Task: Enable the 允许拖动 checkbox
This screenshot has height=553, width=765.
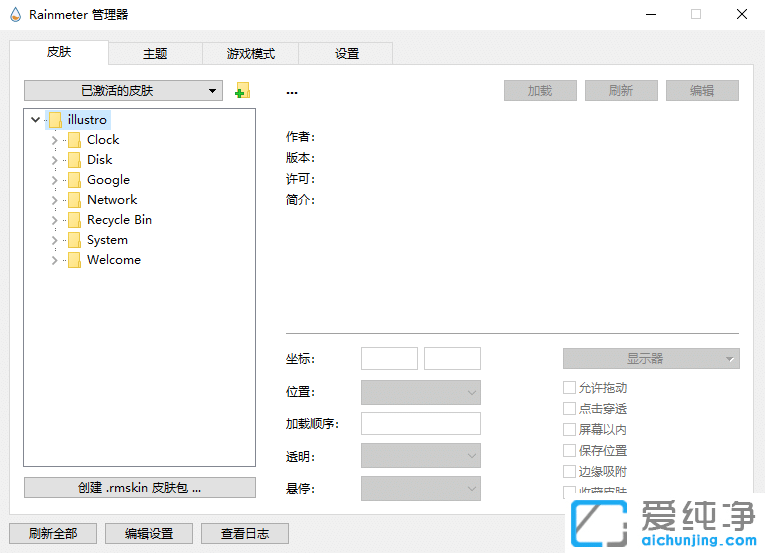Action: pyautogui.click(x=569, y=388)
